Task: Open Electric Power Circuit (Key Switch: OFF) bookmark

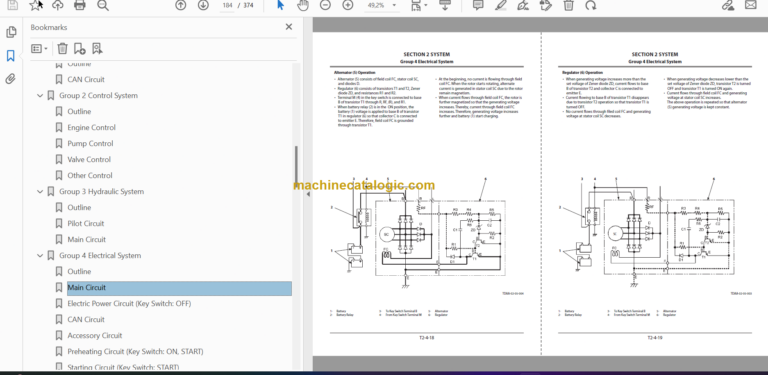Action: [129, 304]
